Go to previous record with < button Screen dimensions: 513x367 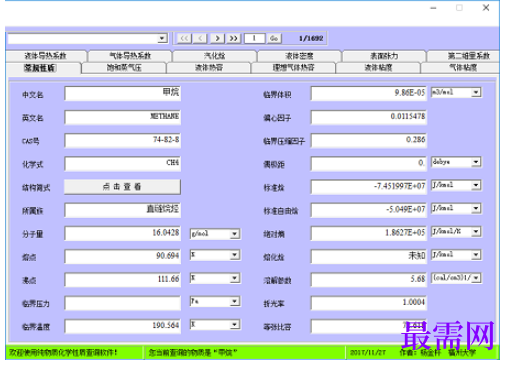click(x=201, y=38)
